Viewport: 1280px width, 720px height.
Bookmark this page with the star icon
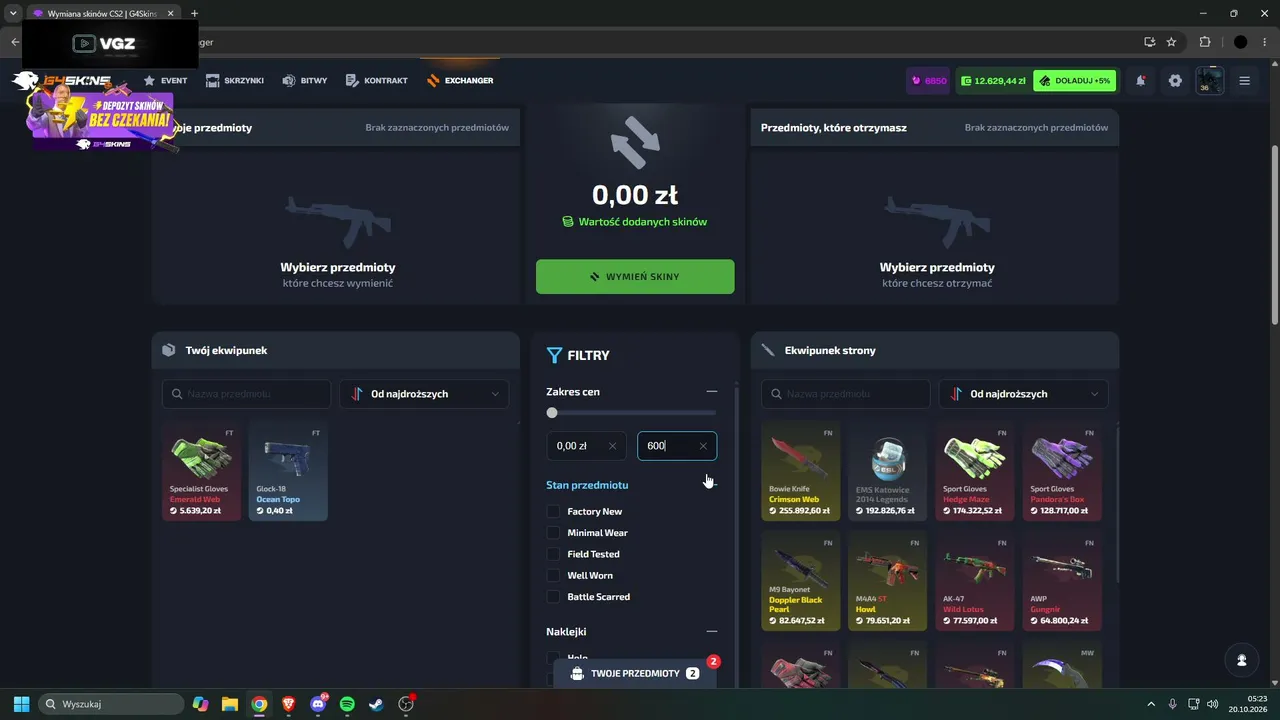click(x=1171, y=42)
